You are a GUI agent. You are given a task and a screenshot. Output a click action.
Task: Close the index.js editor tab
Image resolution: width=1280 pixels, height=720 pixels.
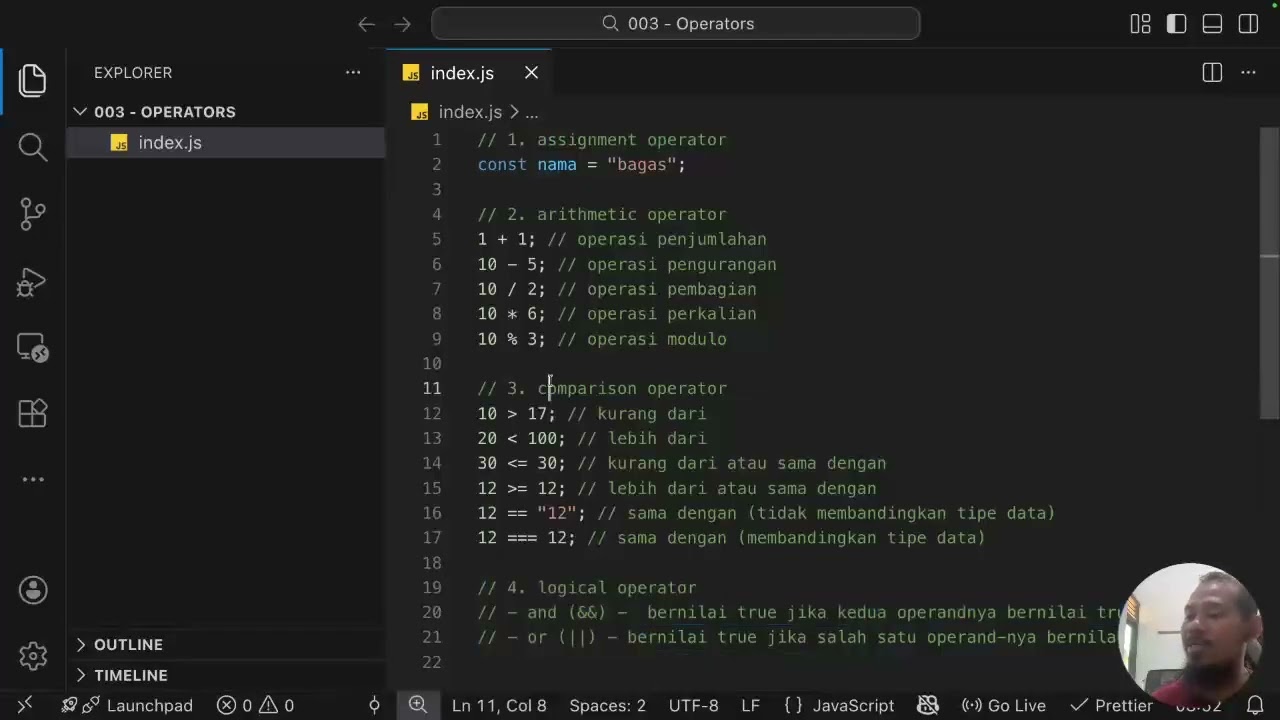pos(531,73)
